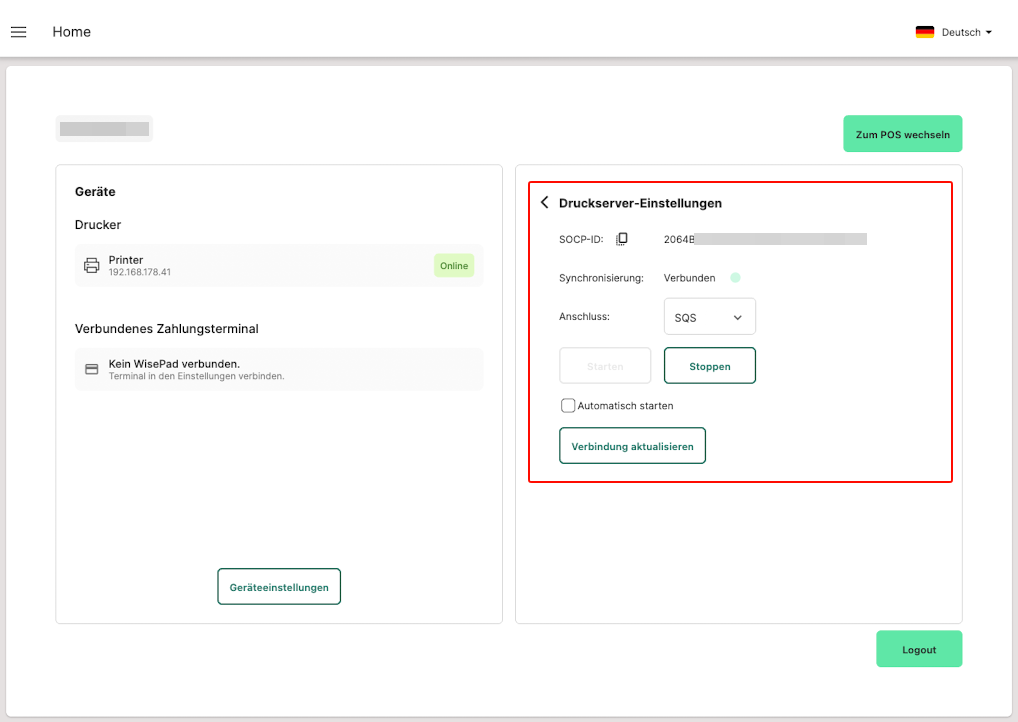Click Verbindung aktualisieren
The image size is (1018, 722).
pos(632,446)
